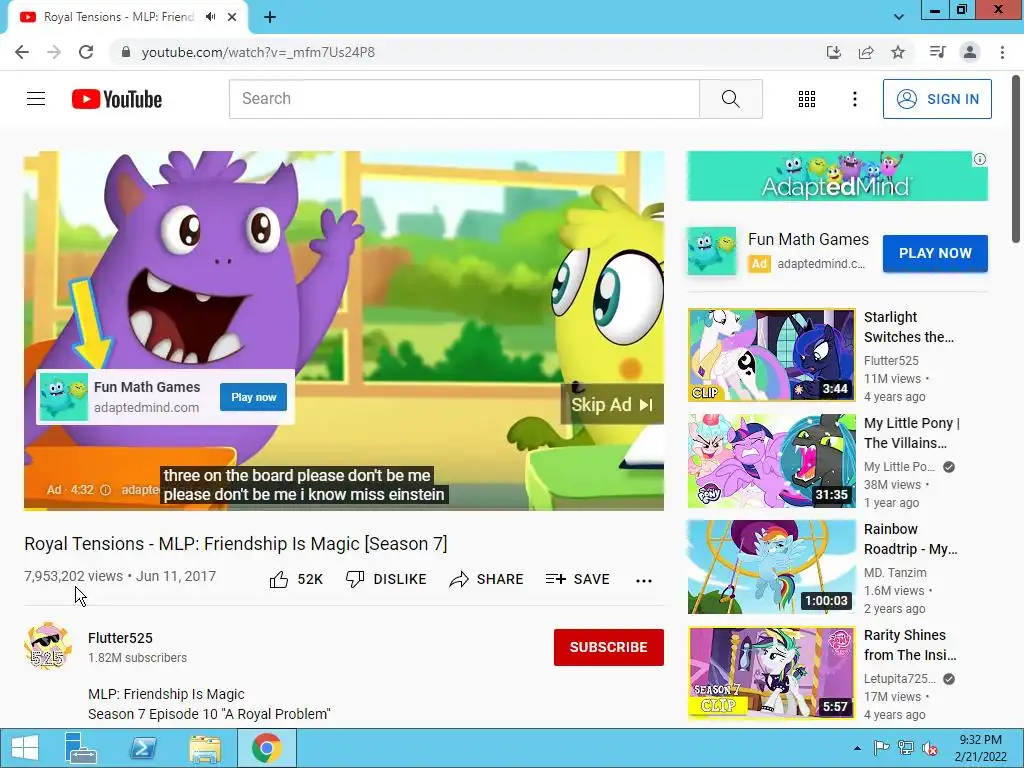Skip the video ad
Image resolution: width=1024 pixels, height=768 pixels.
pyautogui.click(x=612, y=404)
